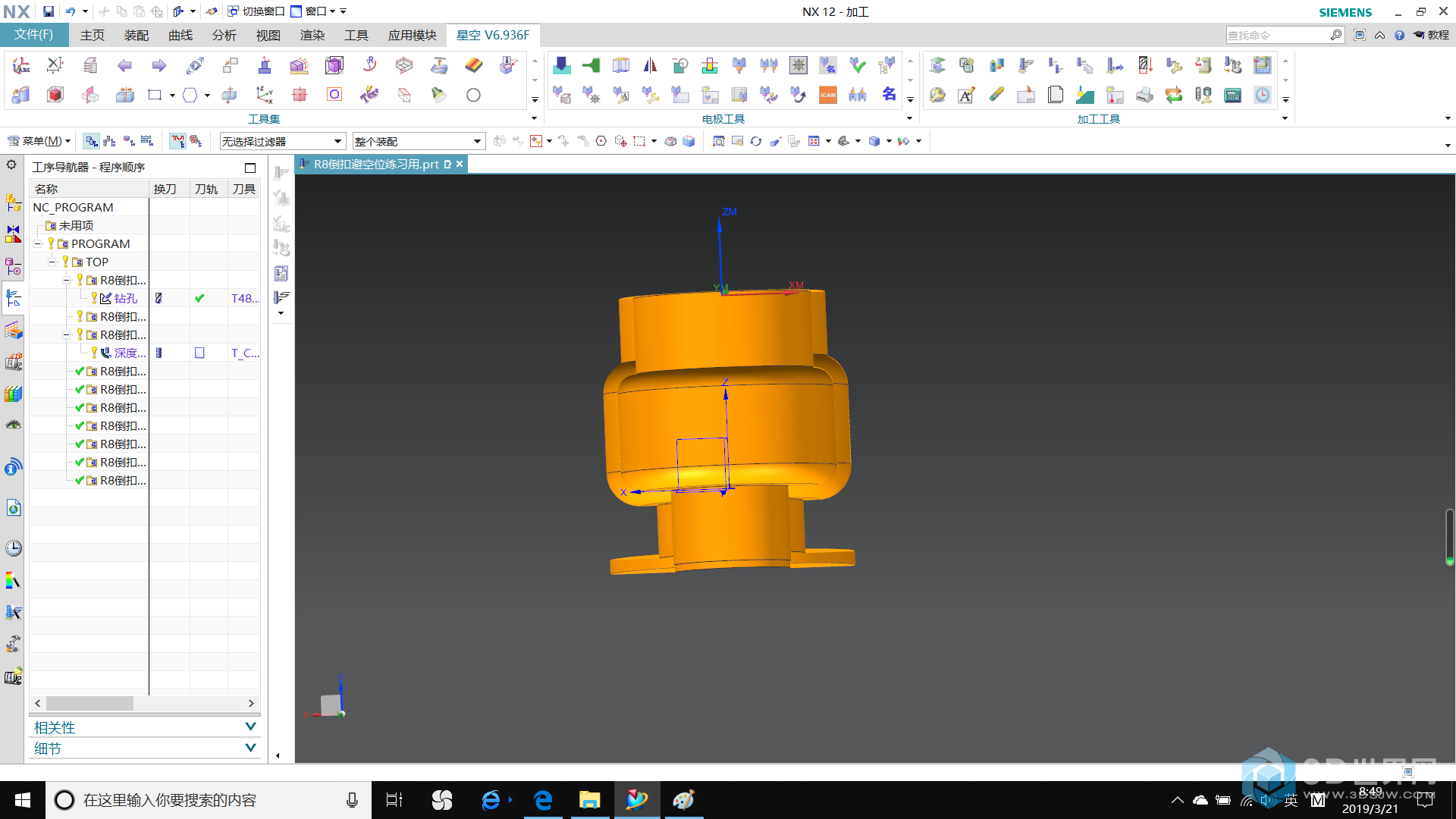Click the 名称 column header
Screen dimensions: 1456x819
89,189
